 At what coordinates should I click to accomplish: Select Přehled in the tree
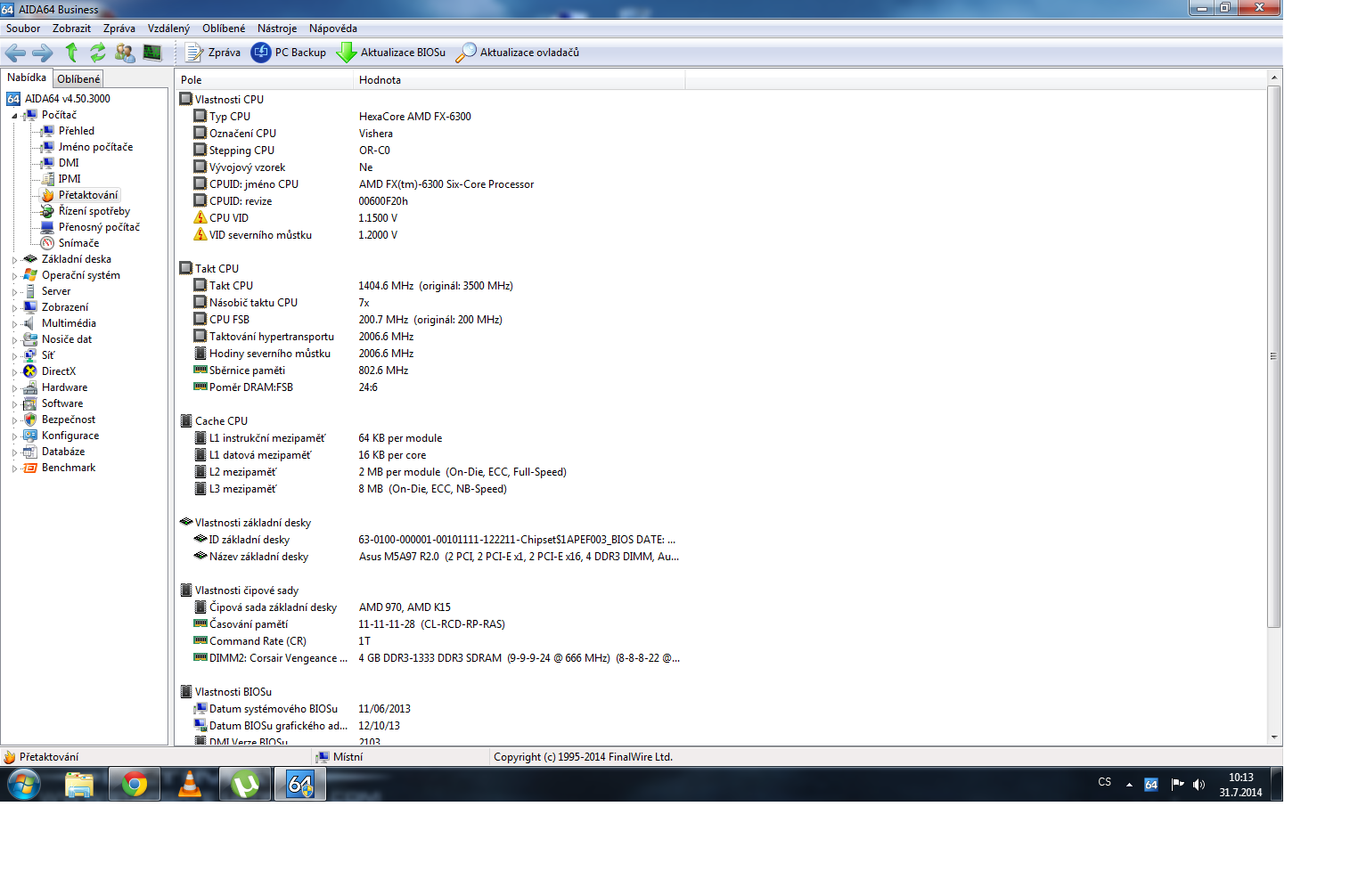[x=77, y=131]
